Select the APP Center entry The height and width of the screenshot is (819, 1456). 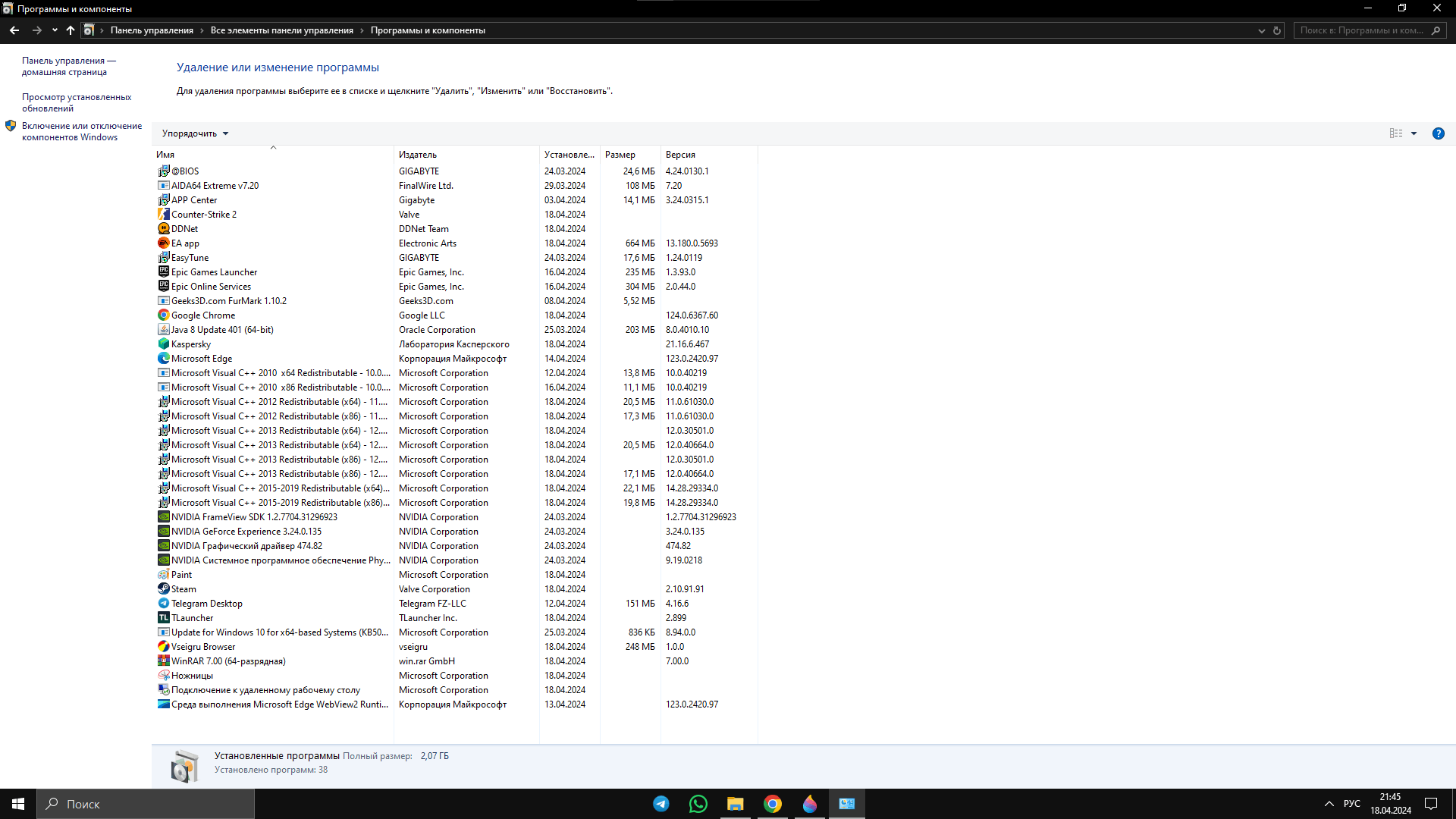[455, 200]
